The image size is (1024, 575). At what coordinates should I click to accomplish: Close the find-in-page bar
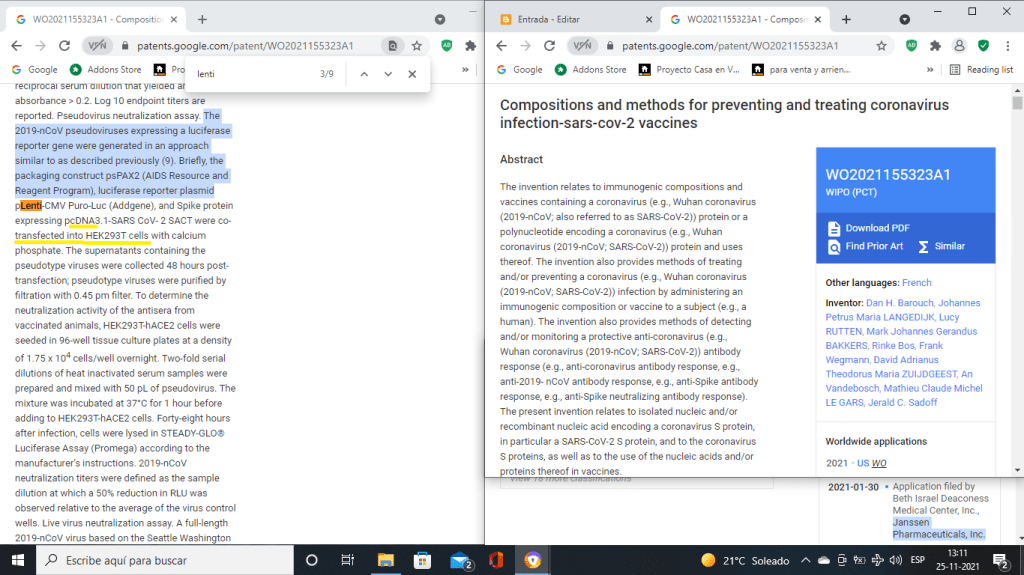point(412,74)
